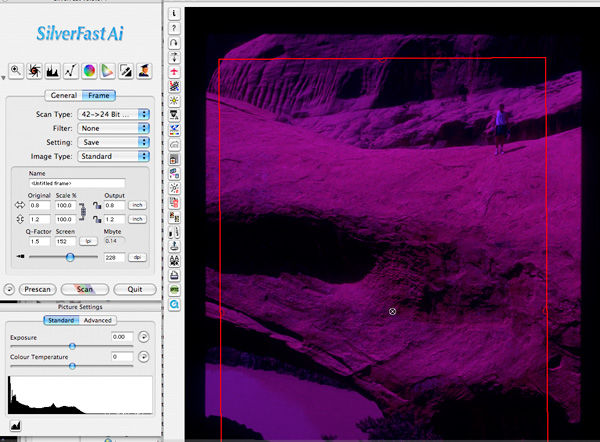600x442 pixels.
Task: Expand the Image Type dropdown
Action: click(113, 156)
